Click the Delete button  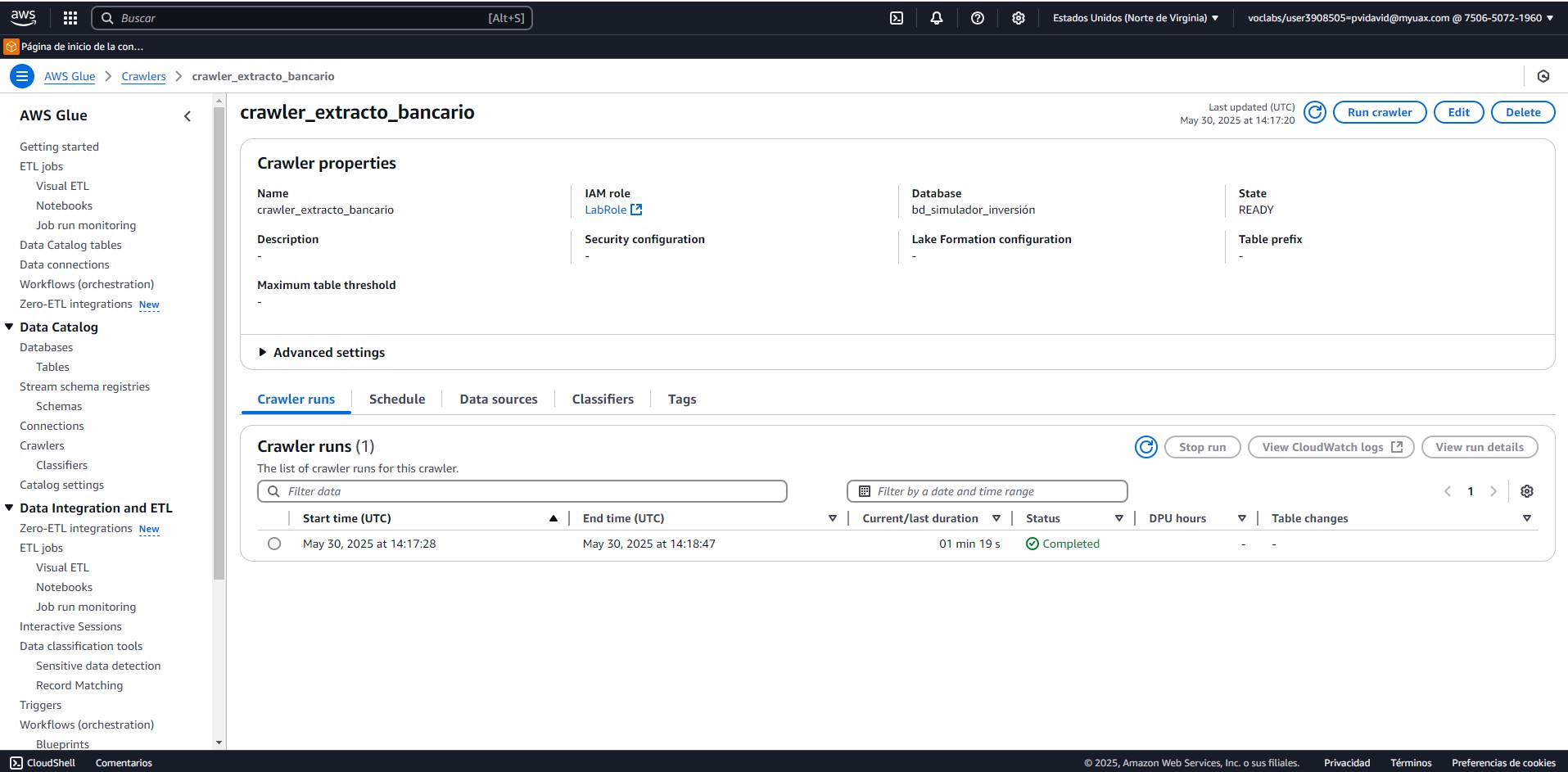click(1523, 112)
